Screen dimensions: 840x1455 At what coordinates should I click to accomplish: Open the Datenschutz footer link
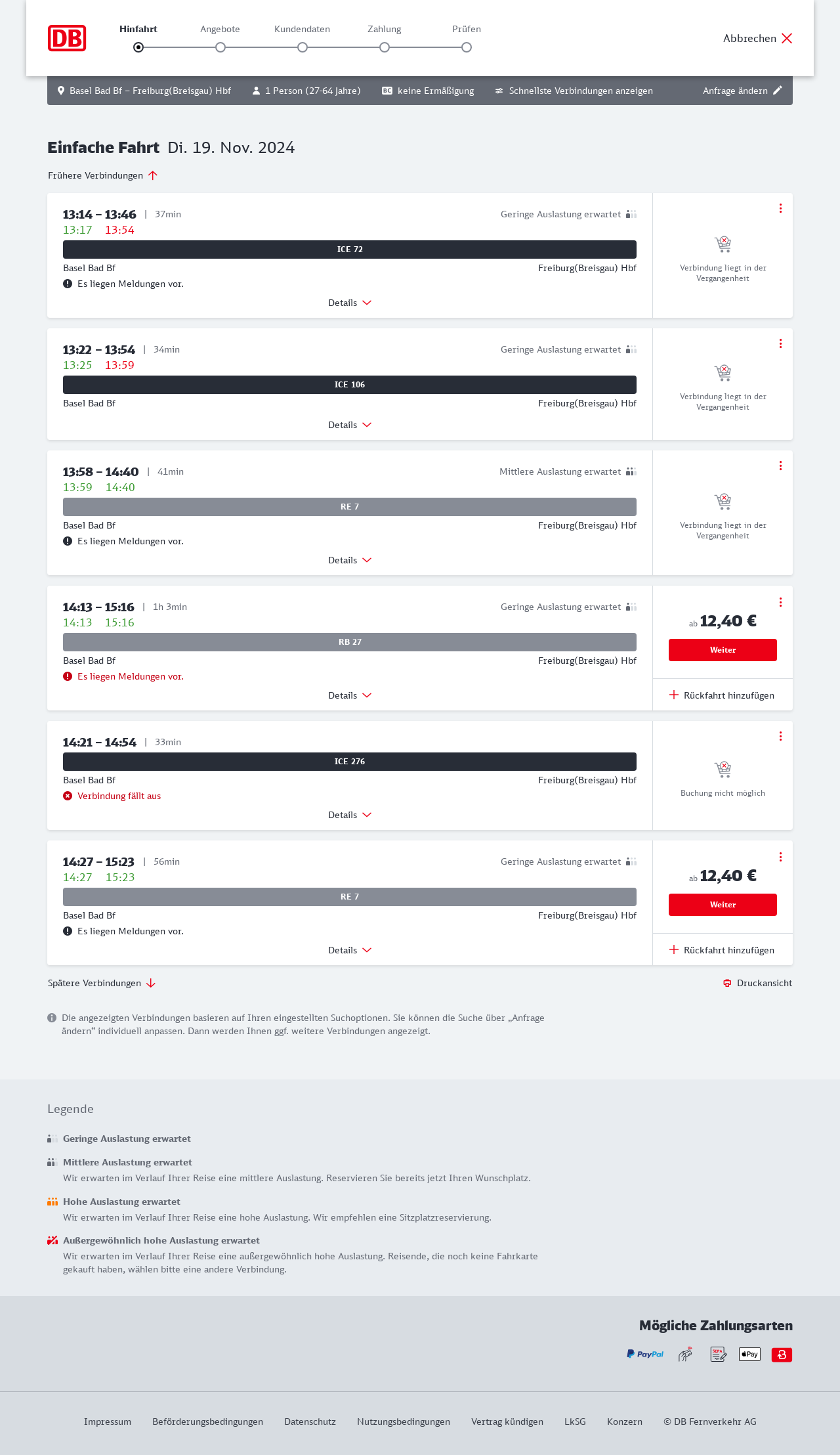click(310, 1422)
